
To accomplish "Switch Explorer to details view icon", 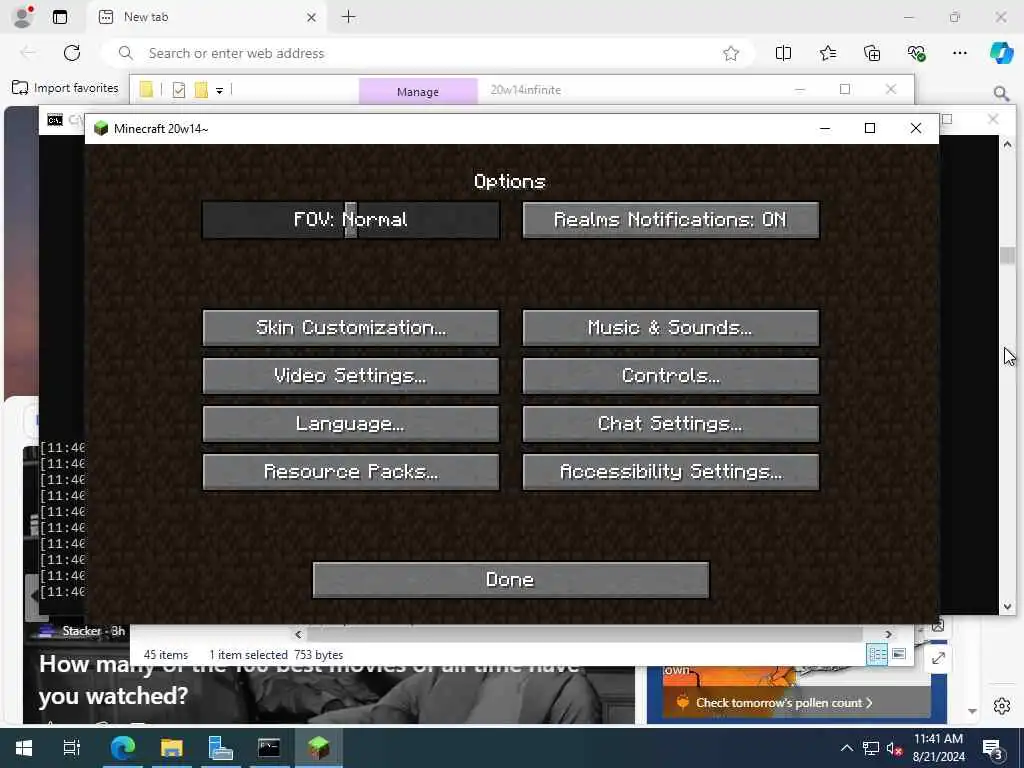I will 877,654.
